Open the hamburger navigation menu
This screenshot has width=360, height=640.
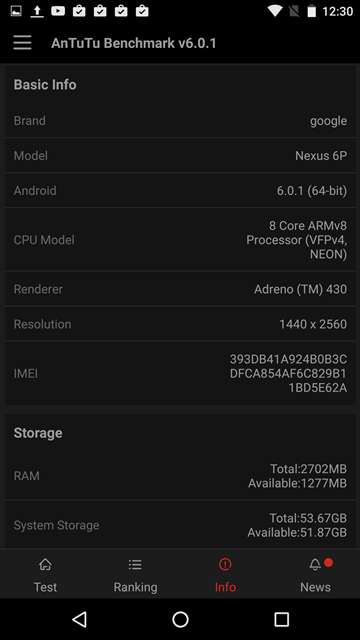[x=22, y=42]
